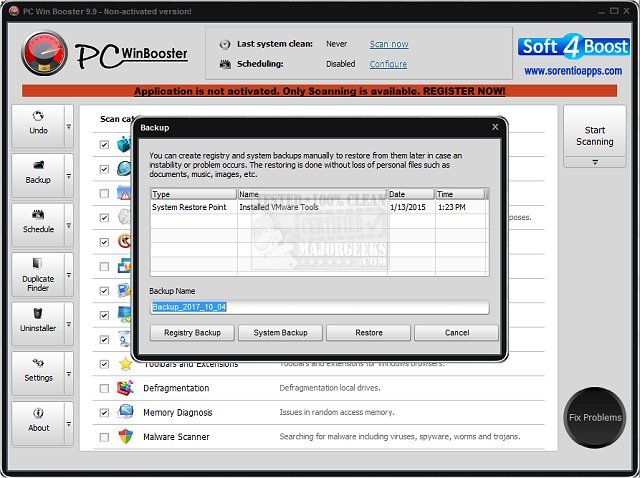The image size is (640, 478).
Task: Launch the Duplicate Finder tool
Action: [38, 274]
